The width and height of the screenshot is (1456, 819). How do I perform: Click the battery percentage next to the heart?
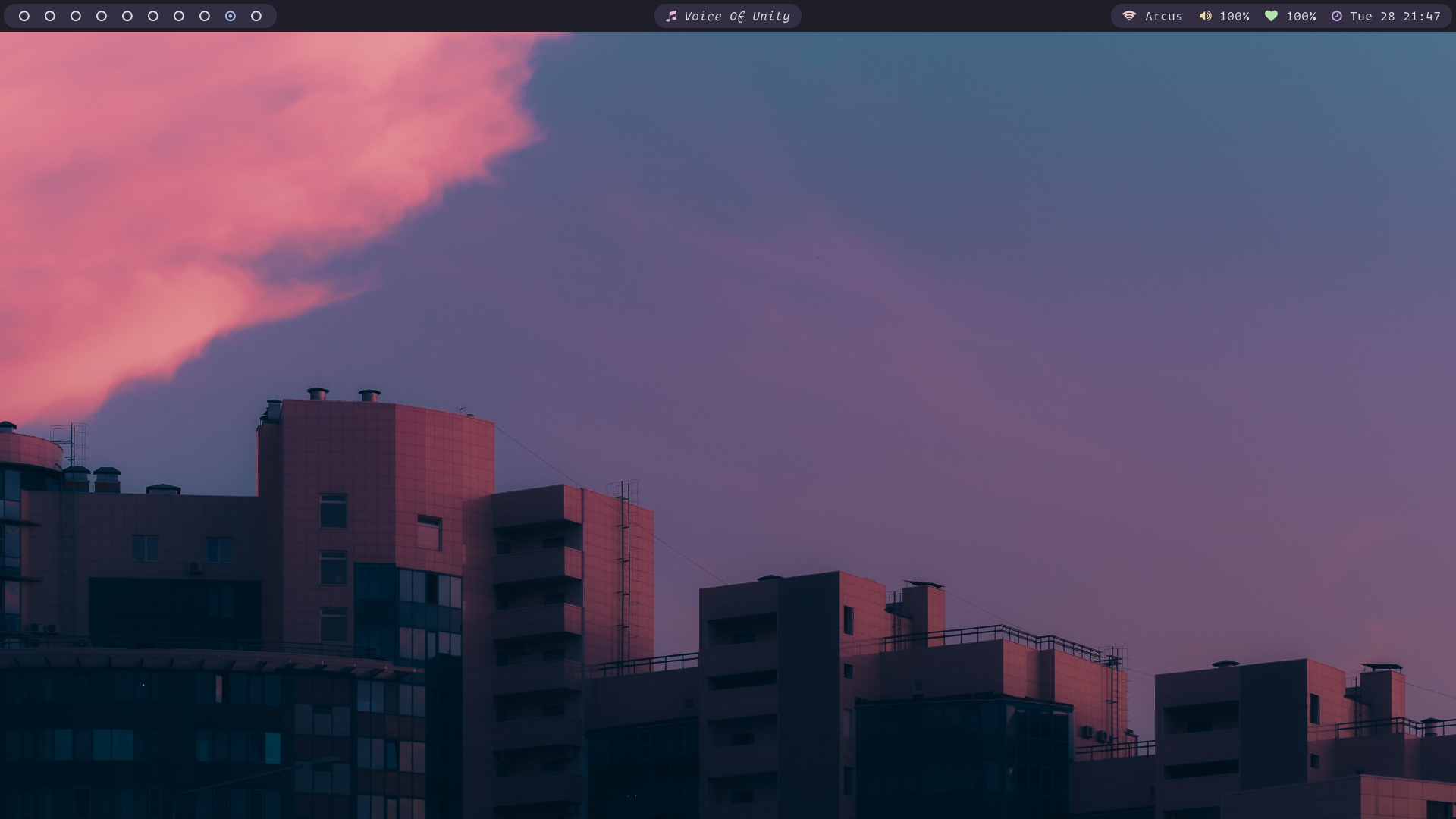(x=1301, y=15)
